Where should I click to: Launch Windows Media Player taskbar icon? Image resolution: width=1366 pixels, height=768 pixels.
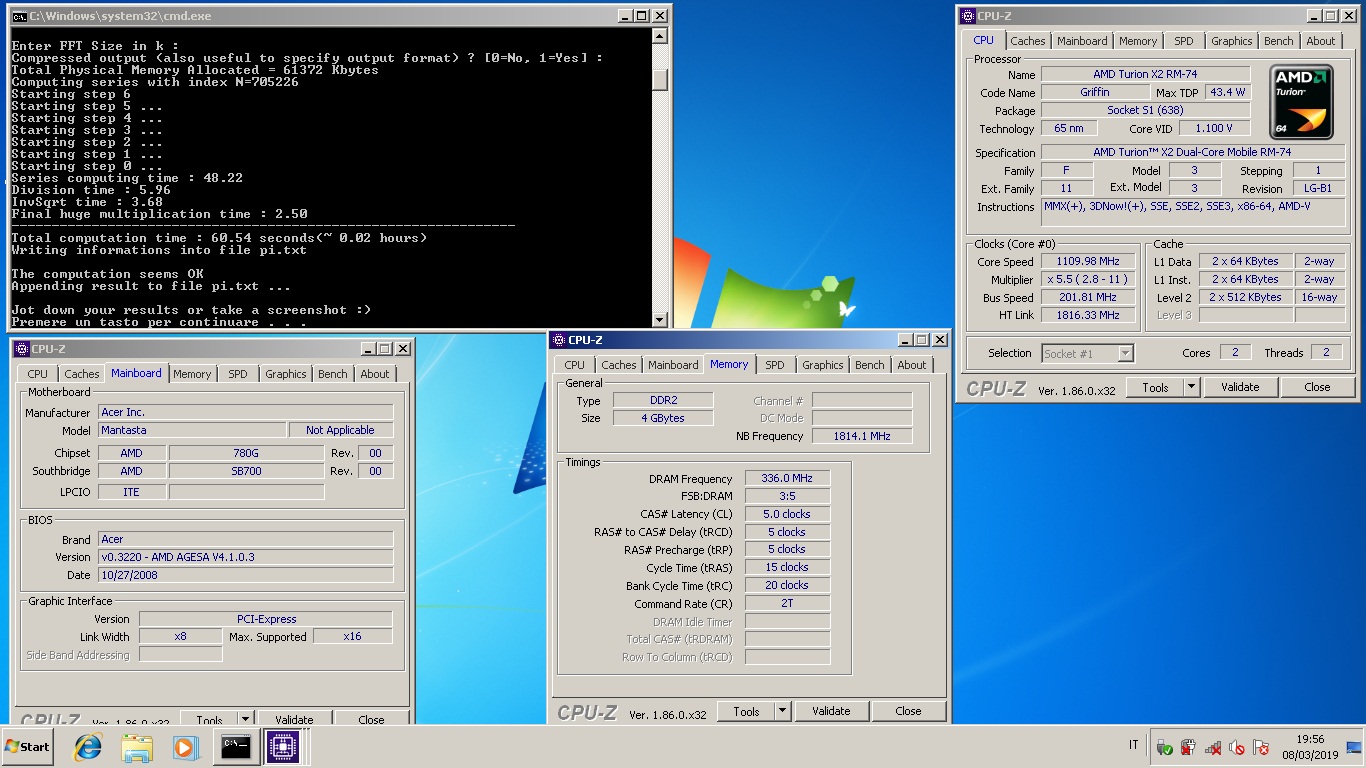pyautogui.click(x=185, y=746)
